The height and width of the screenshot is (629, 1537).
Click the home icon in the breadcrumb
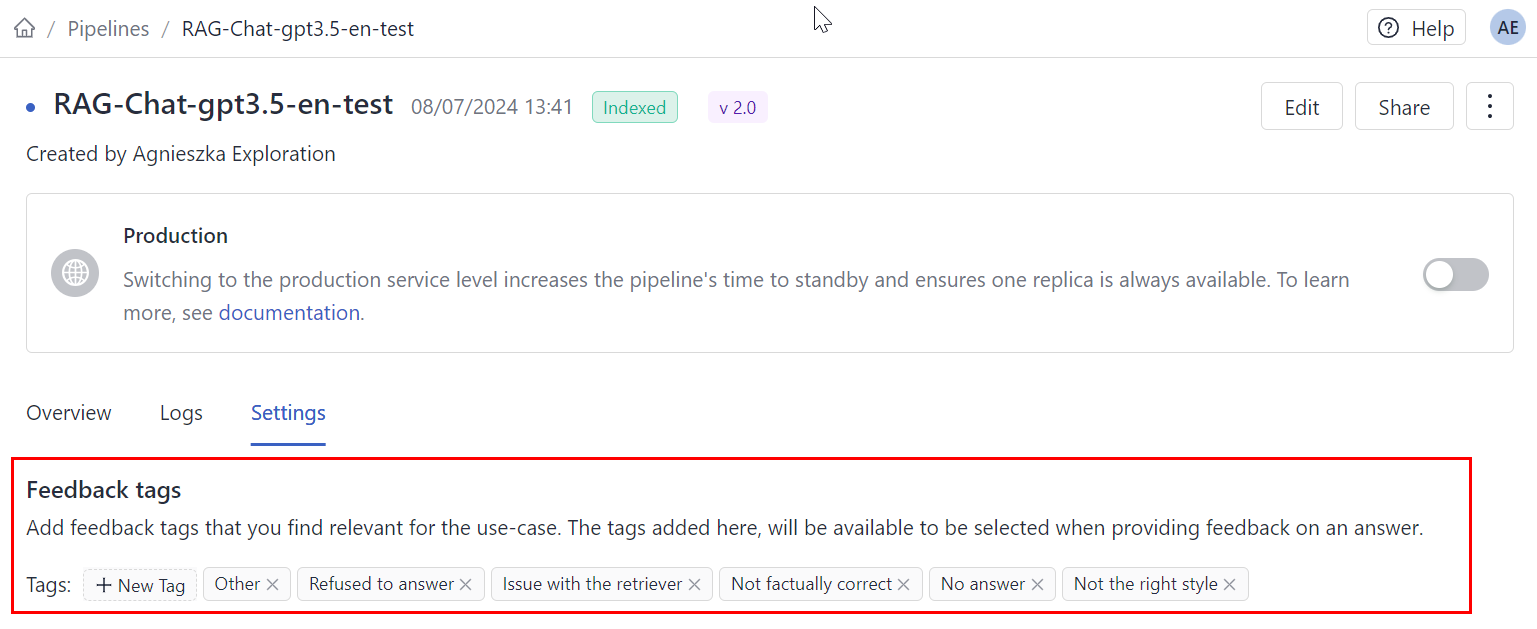click(23, 27)
